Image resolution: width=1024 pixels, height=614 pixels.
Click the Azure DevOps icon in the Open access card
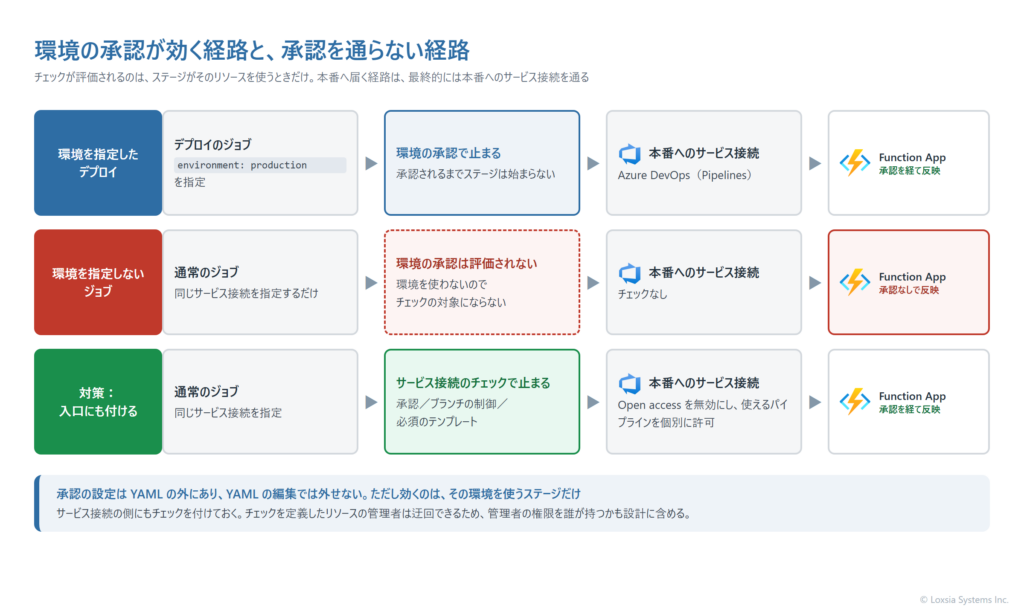pos(630,383)
